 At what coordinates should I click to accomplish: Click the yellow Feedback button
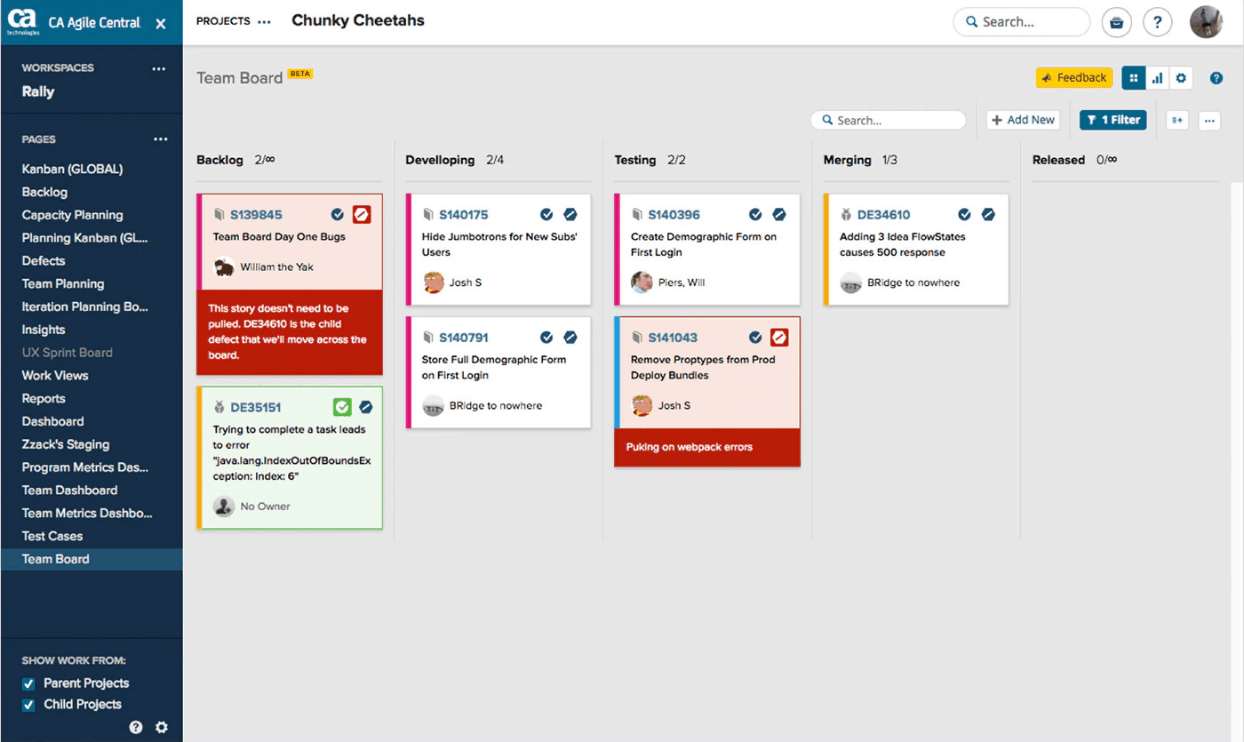[1074, 77]
